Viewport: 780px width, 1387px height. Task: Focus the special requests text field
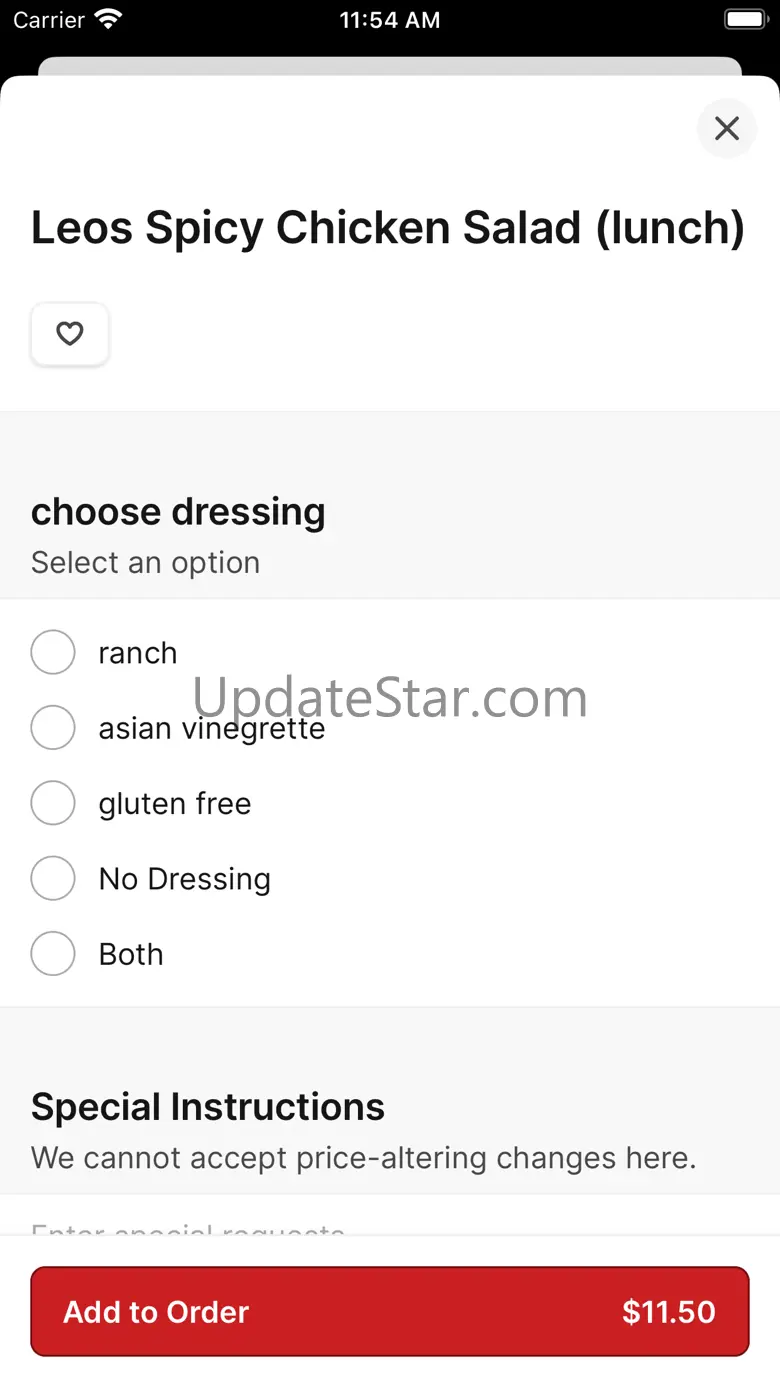tap(390, 1215)
